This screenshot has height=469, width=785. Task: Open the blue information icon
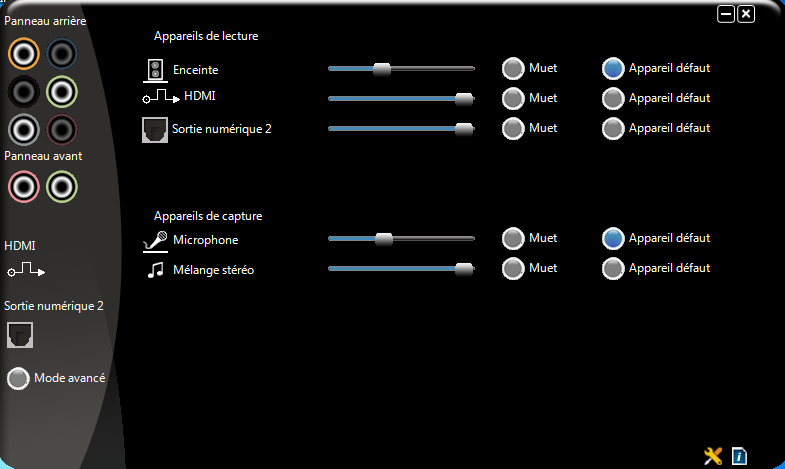point(739,456)
